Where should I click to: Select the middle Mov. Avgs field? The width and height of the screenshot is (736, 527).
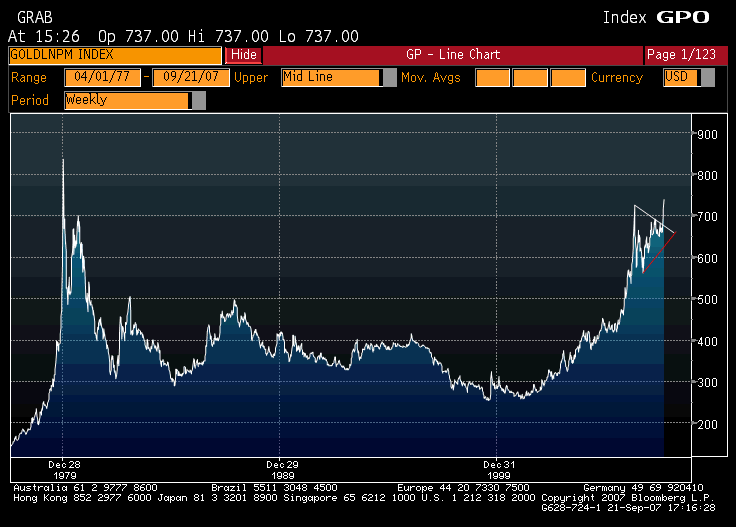click(x=530, y=77)
